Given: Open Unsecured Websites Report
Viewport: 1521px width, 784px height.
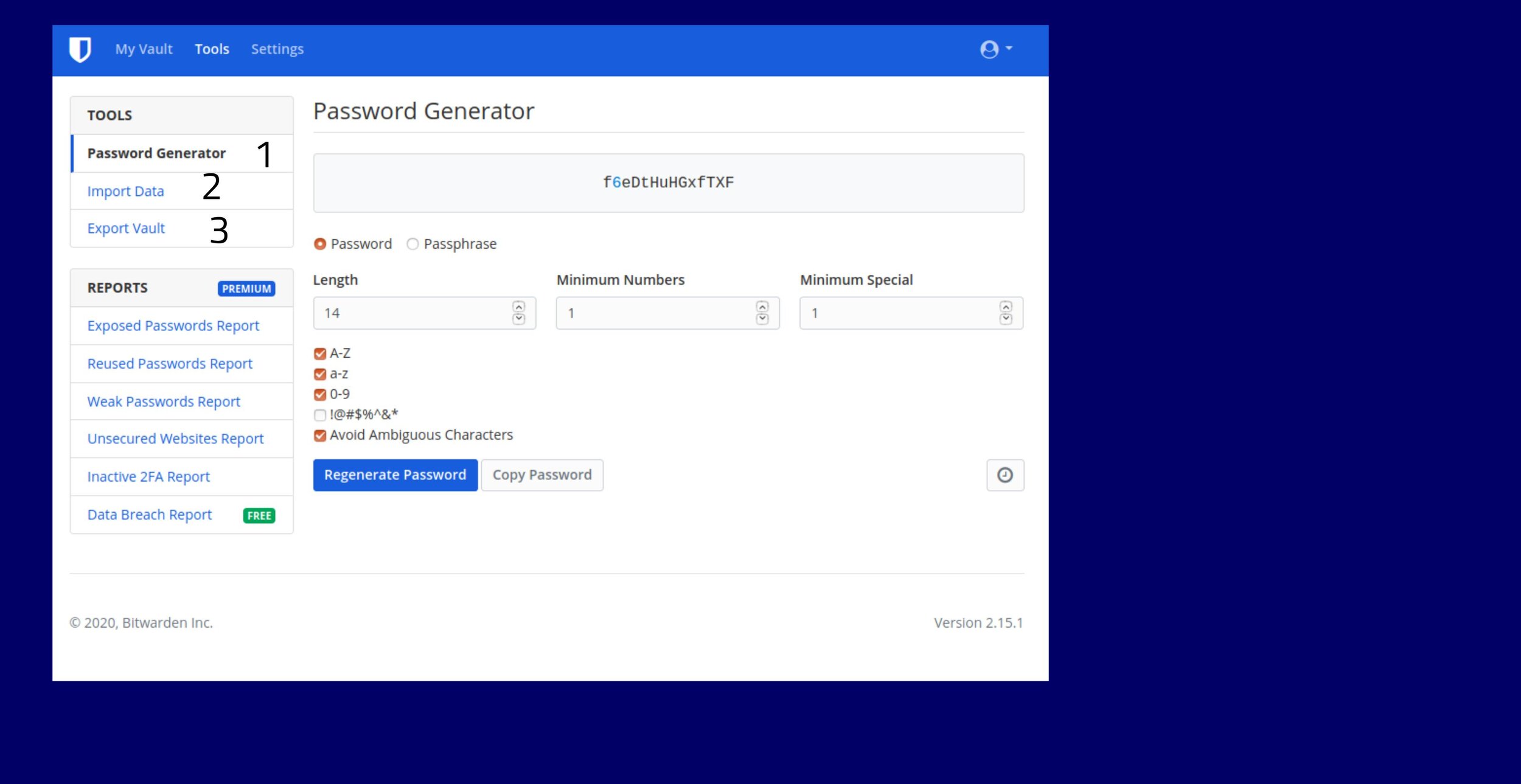Looking at the screenshot, I should 182,439.
